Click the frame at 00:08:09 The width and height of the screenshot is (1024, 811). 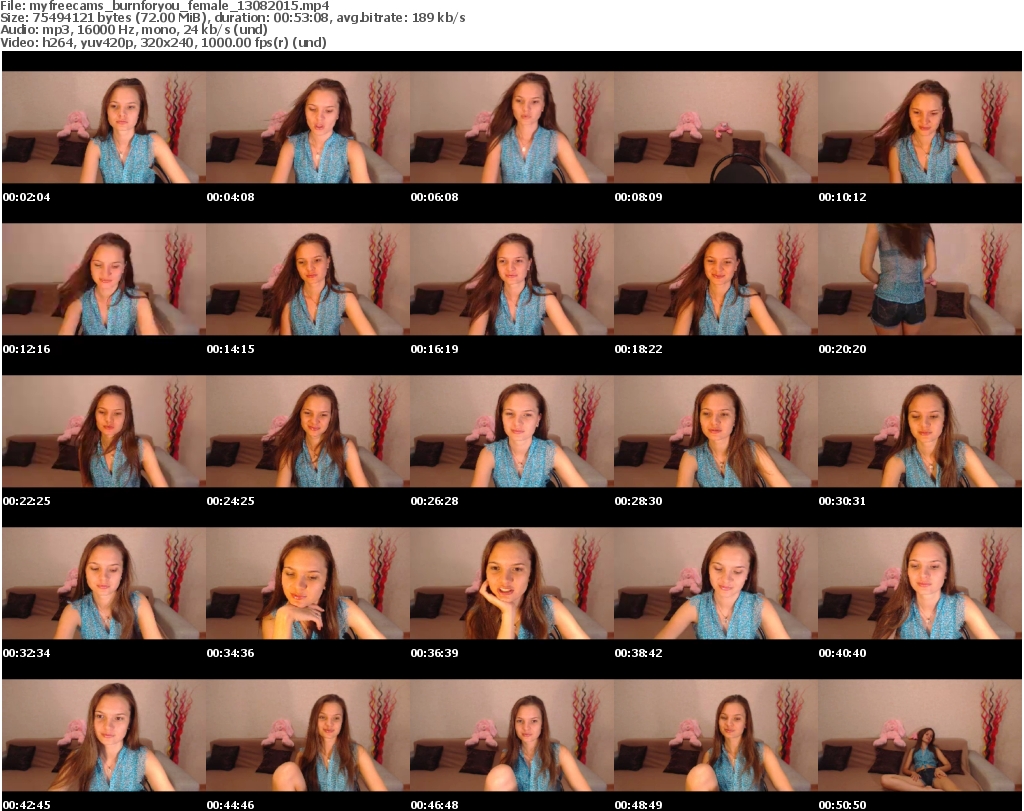[x=715, y=127]
